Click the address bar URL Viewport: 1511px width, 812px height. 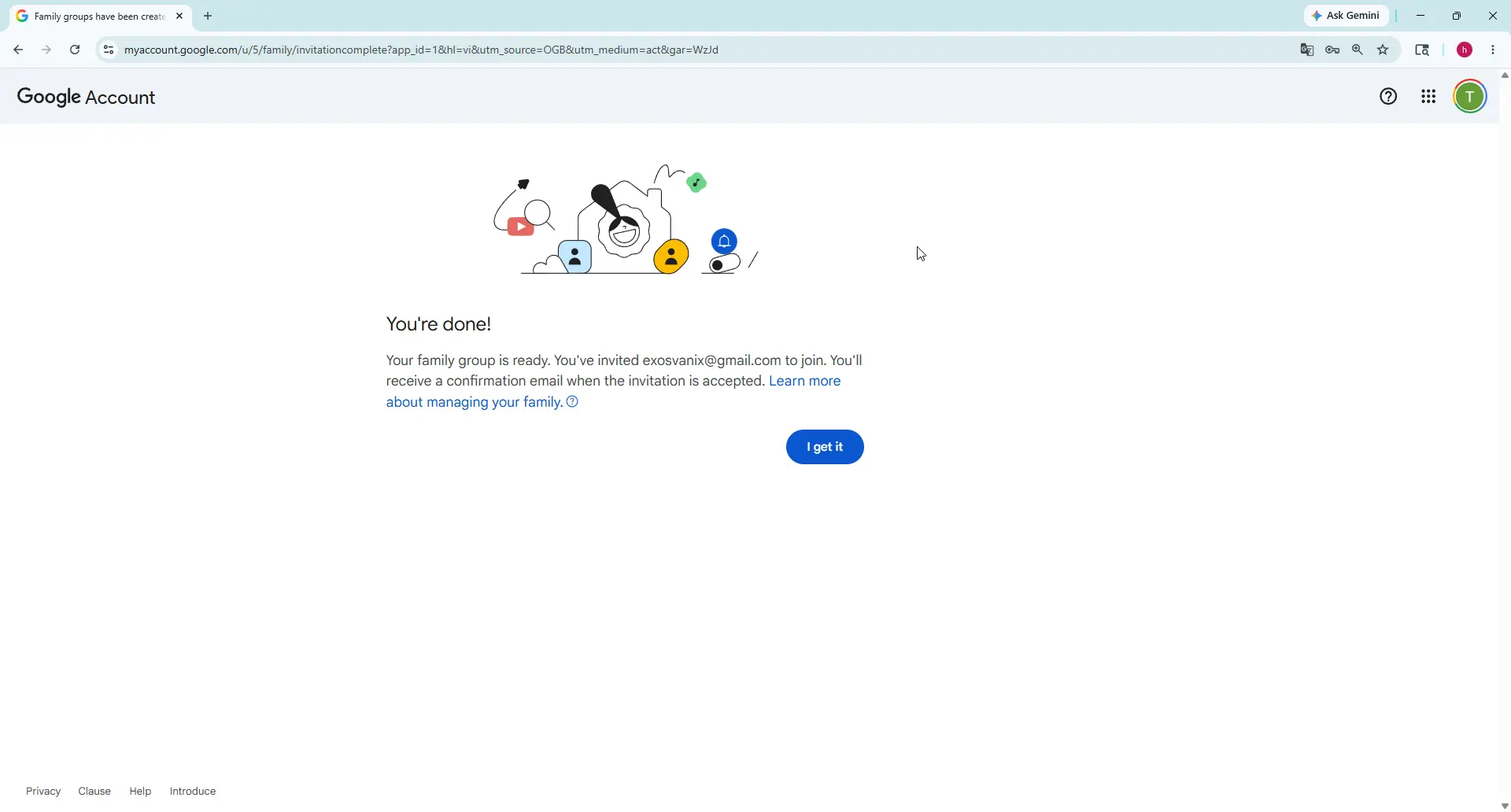tap(422, 50)
